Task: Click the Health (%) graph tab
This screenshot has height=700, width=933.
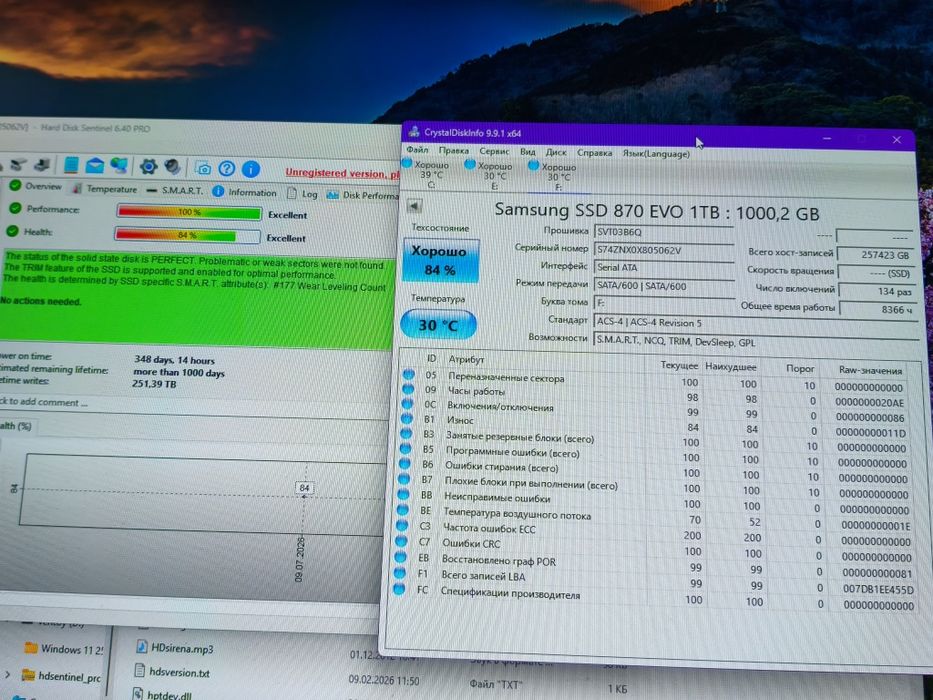Action: (x=16, y=426)
